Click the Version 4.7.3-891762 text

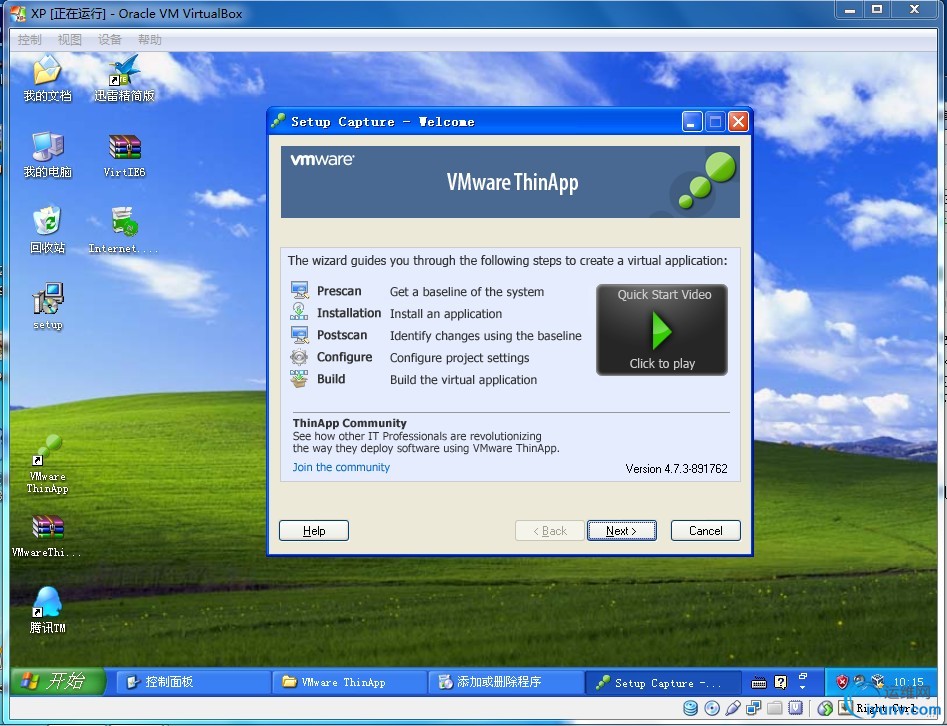pyautogui.click(x=676, y=469)
